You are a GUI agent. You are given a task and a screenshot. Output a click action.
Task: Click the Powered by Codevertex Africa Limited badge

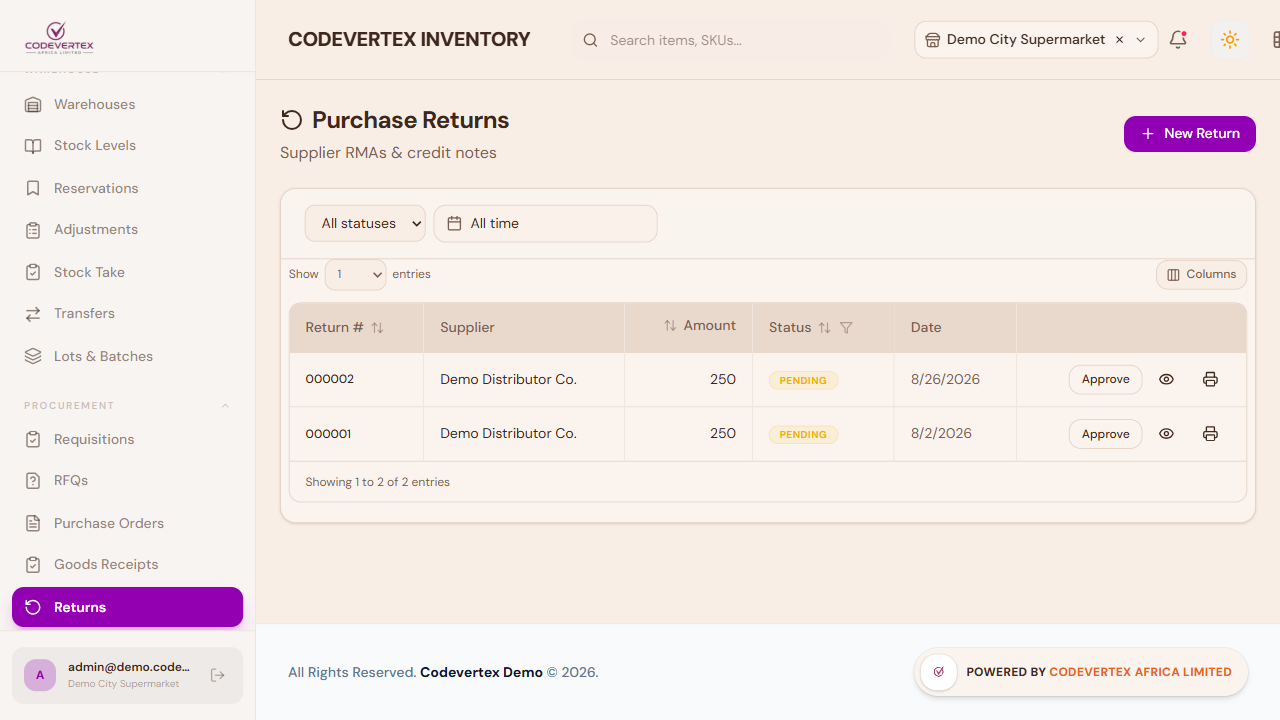[x=1081, y=672]
